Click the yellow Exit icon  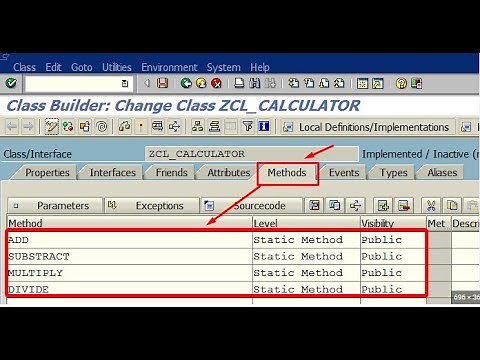click(201, 83)
